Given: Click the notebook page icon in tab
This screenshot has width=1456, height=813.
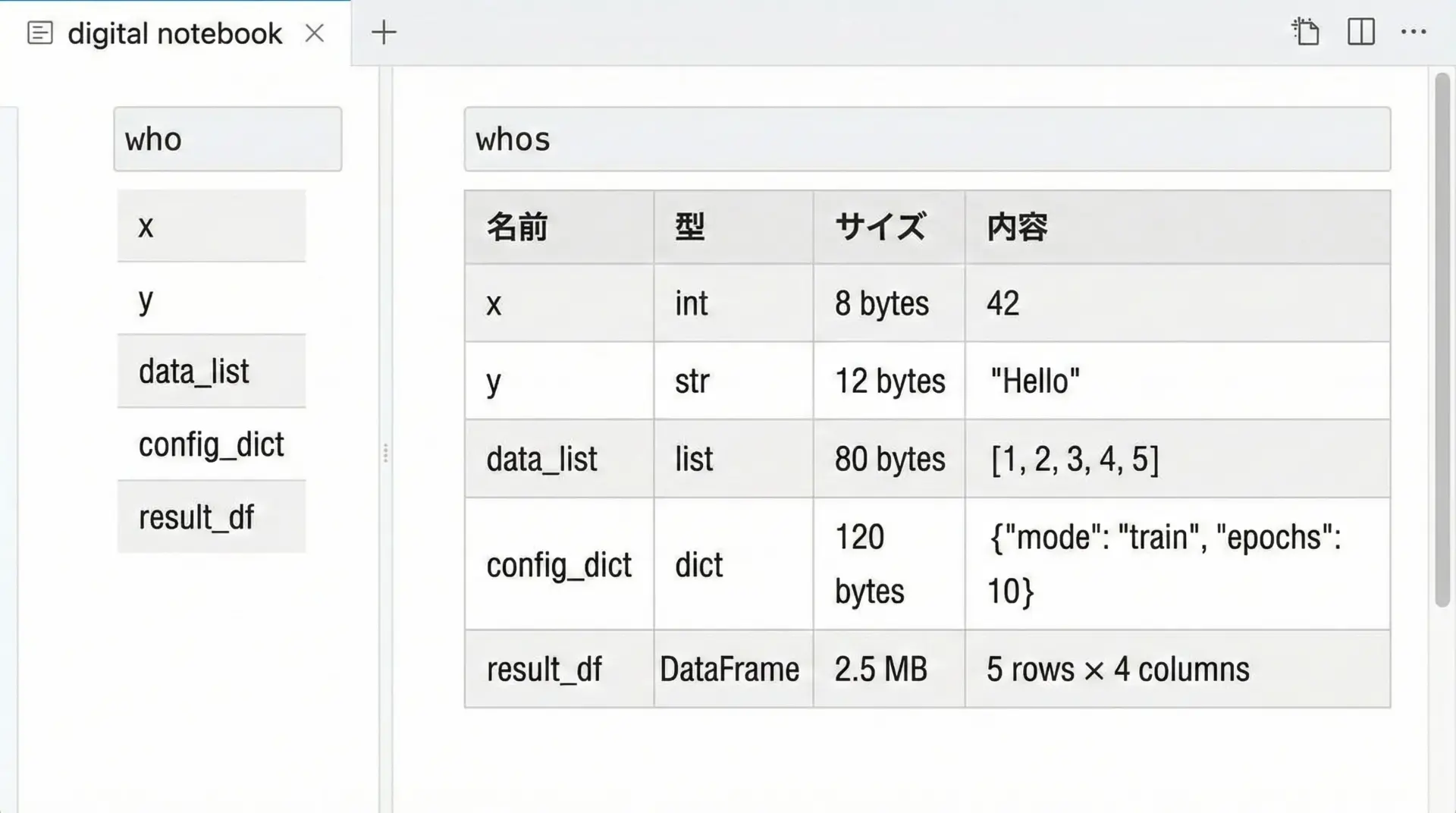Looking at the screenshot, I should [x=39, y=33].
